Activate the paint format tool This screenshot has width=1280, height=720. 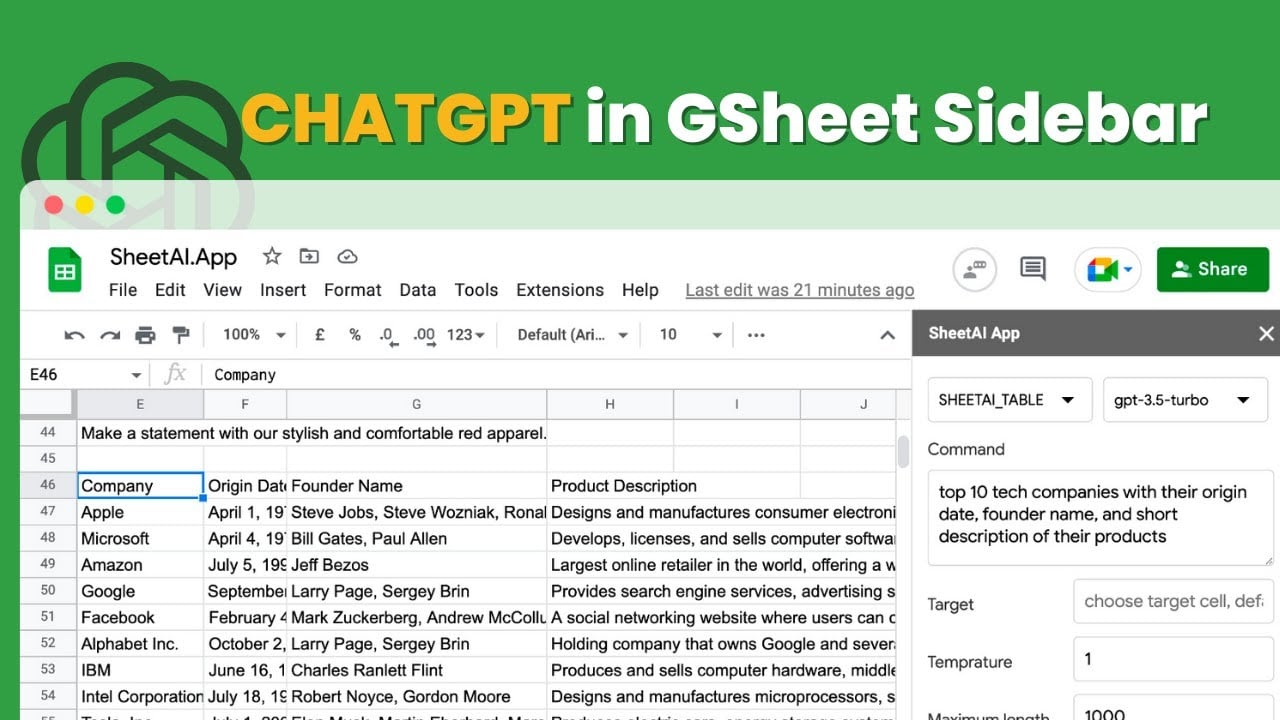(181, 335)
